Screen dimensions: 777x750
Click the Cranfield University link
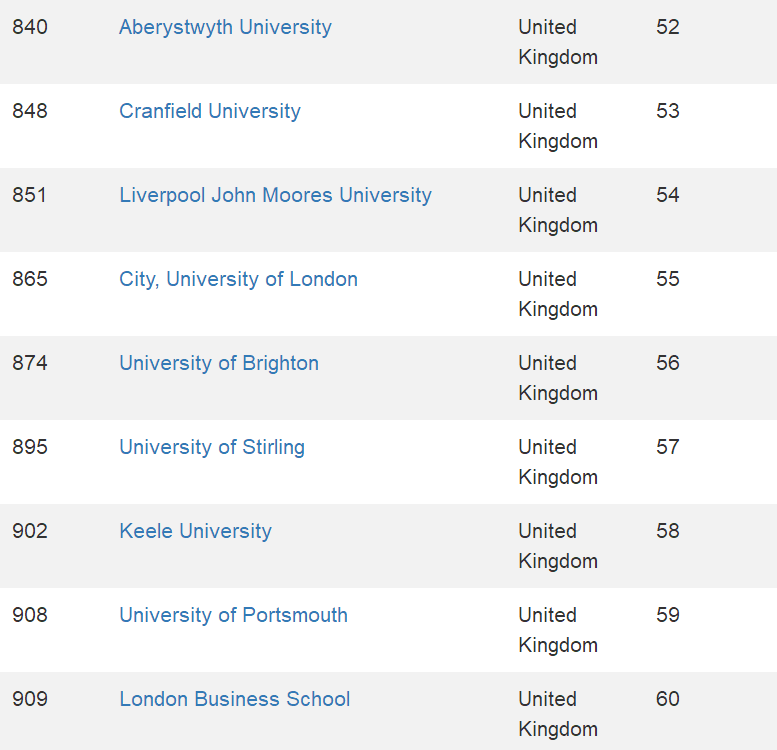point(210,111)
